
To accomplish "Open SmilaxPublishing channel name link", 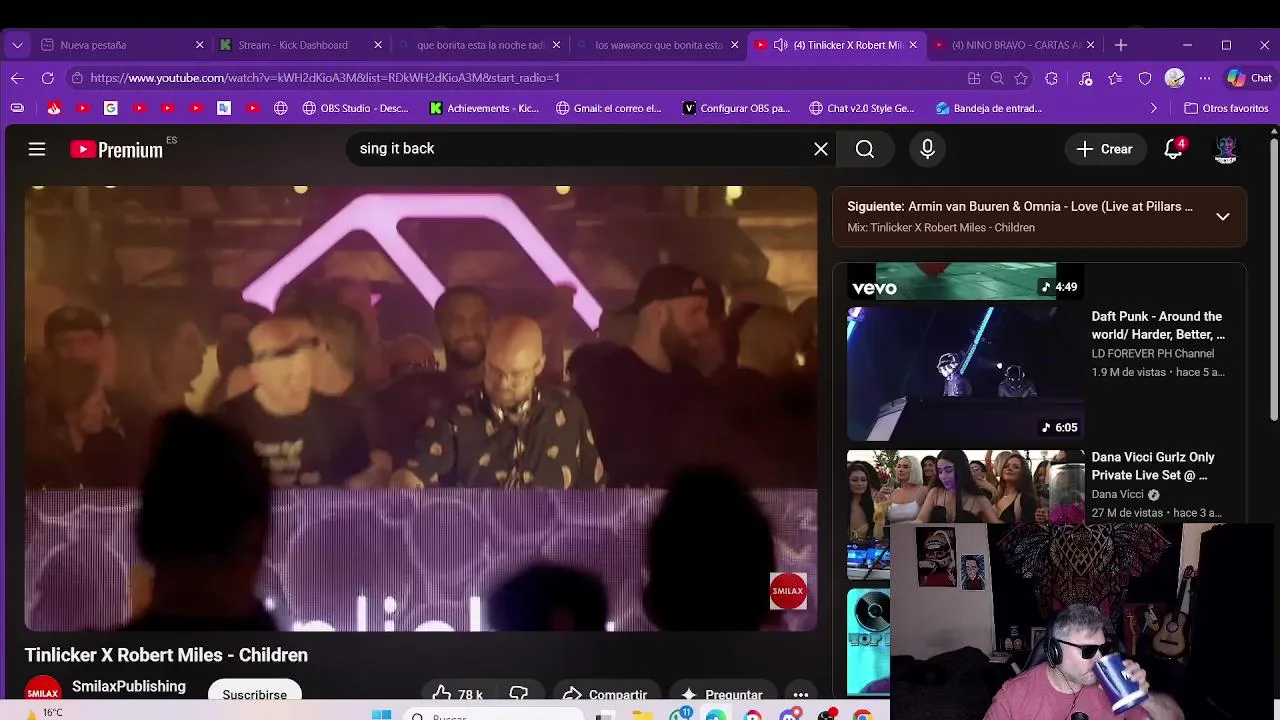I will click(129, 686).
